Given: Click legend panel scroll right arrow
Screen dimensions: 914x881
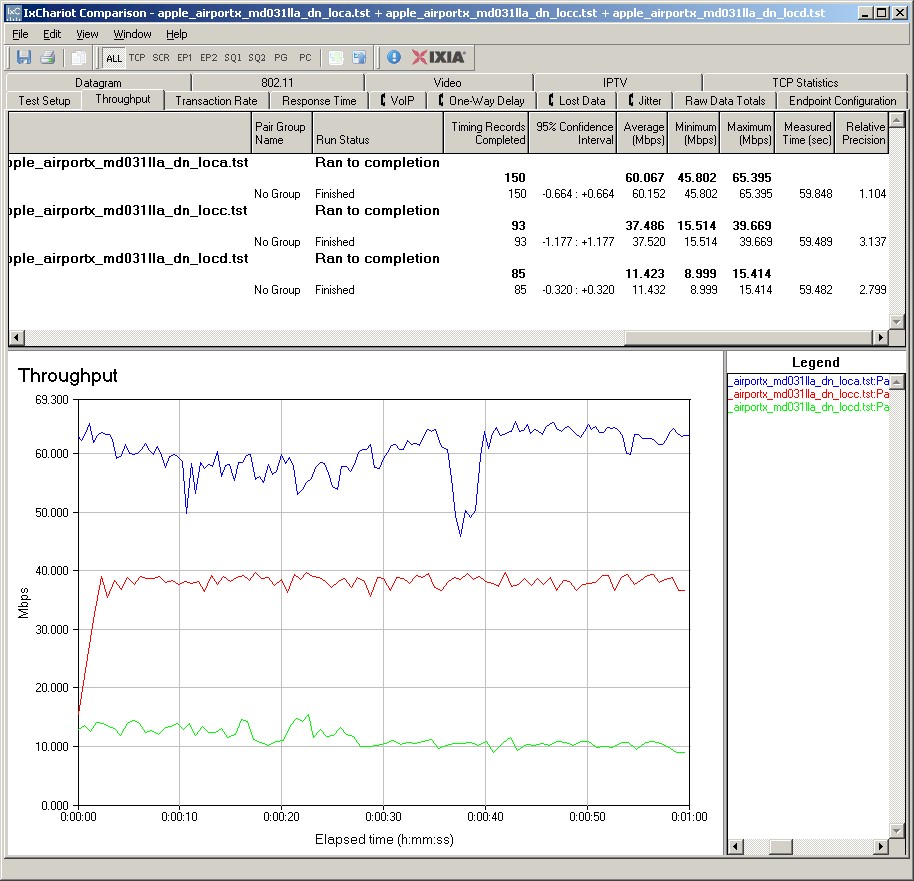Looking at the screenshot, I should click(881, 846).
